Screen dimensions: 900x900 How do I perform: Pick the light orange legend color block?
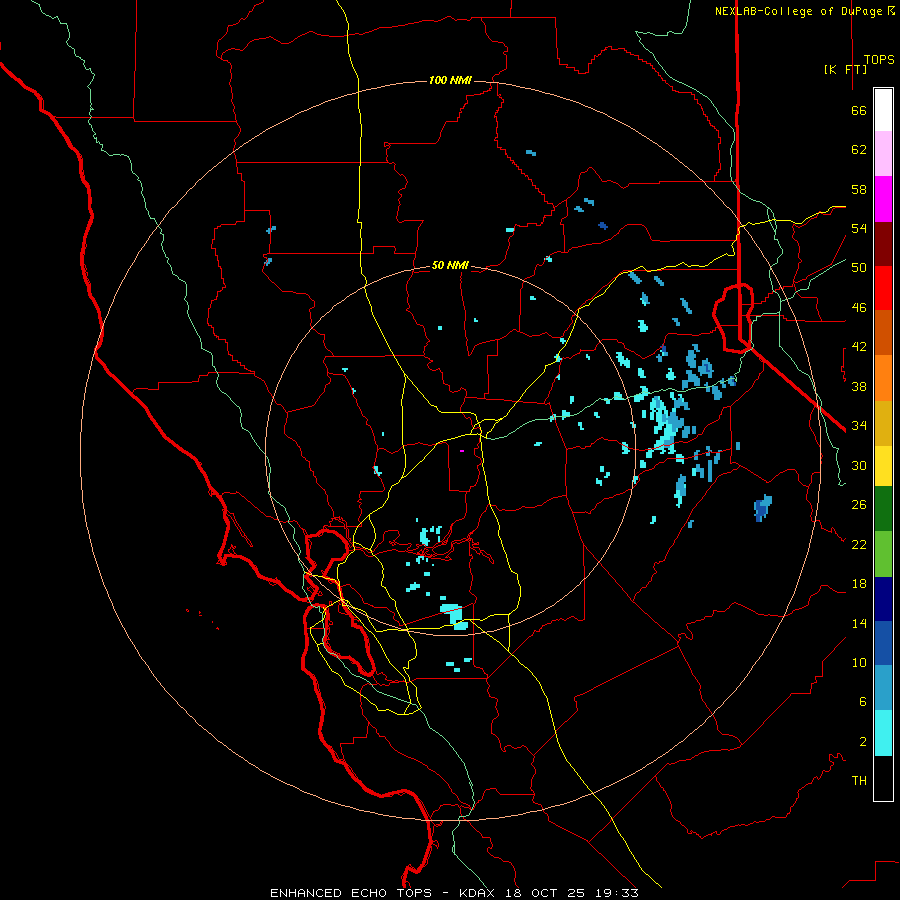click(883, 378)
